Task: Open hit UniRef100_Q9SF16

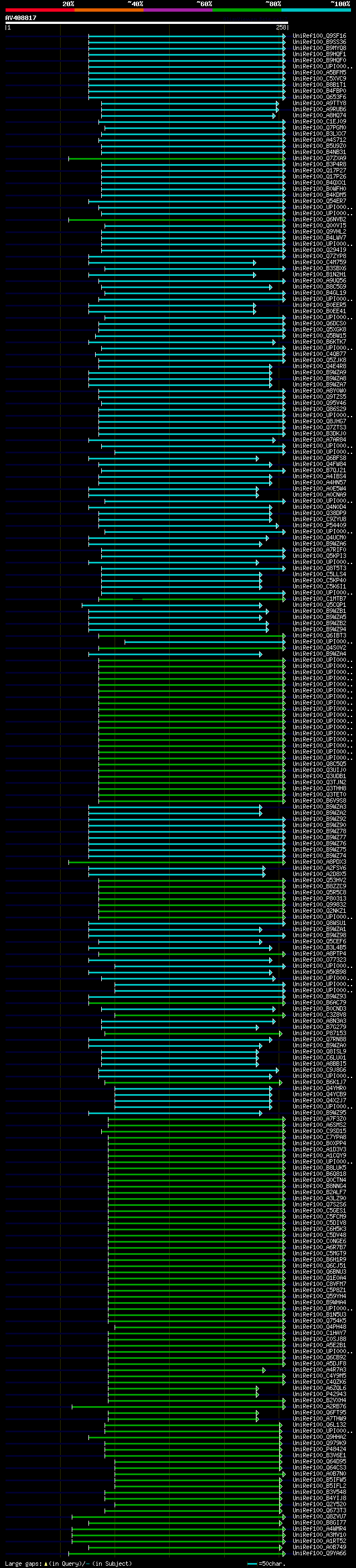Action: tap(319, 36)
